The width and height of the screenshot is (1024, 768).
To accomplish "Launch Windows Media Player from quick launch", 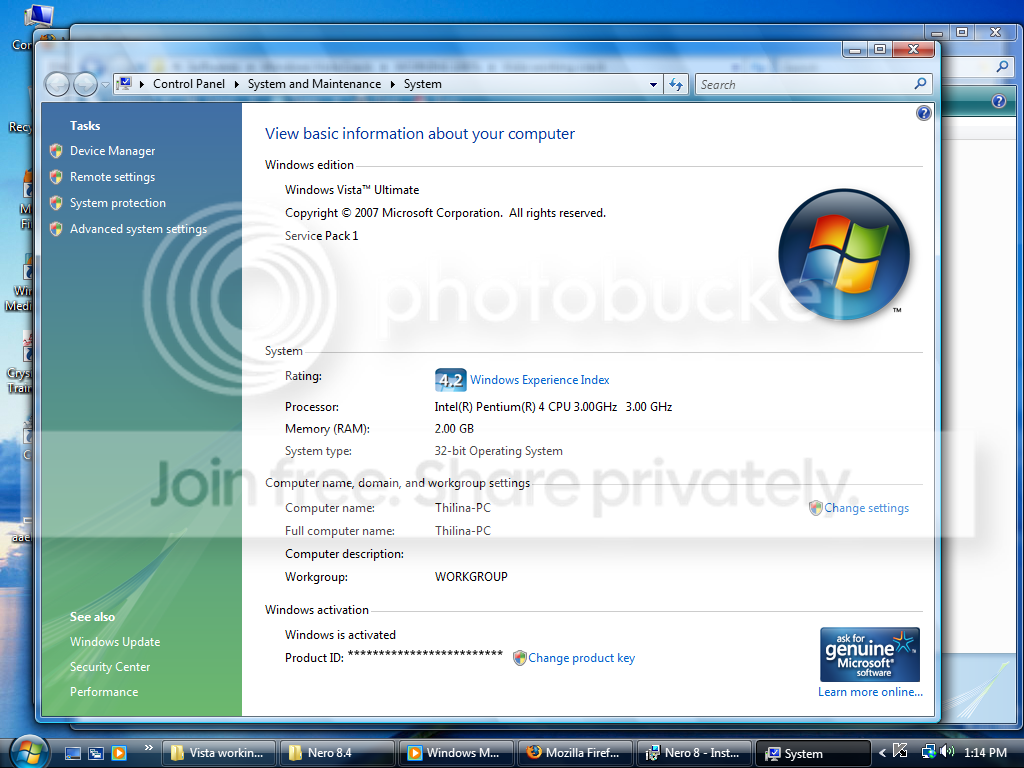I will [119, 753].
